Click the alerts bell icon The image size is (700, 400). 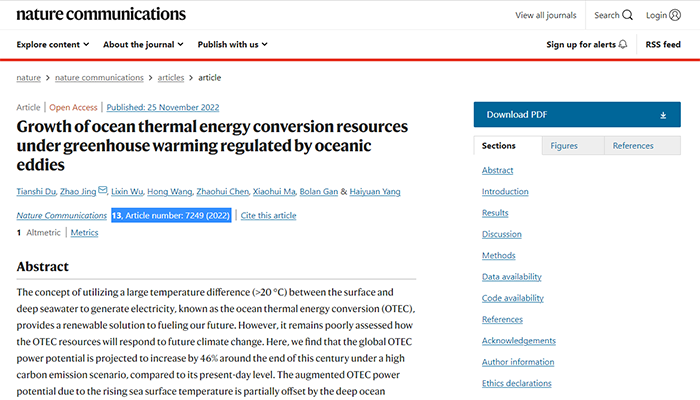coord(623,45)
